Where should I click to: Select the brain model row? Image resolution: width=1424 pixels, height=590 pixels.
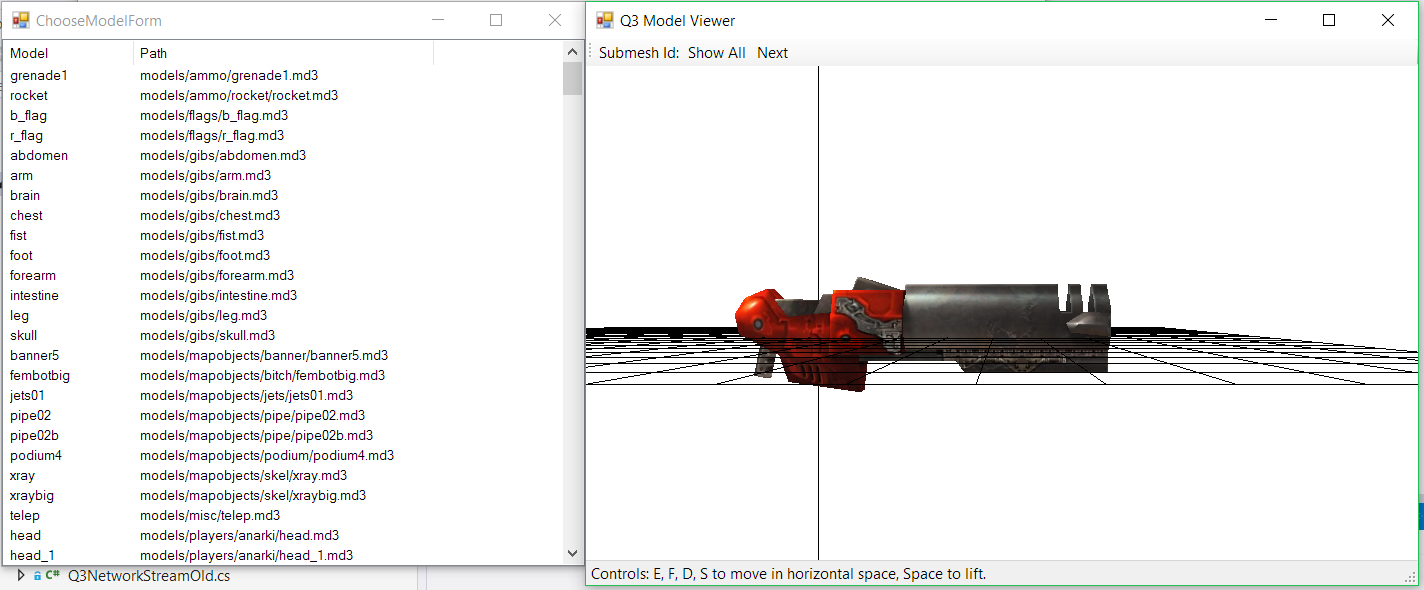coord(284,195)
